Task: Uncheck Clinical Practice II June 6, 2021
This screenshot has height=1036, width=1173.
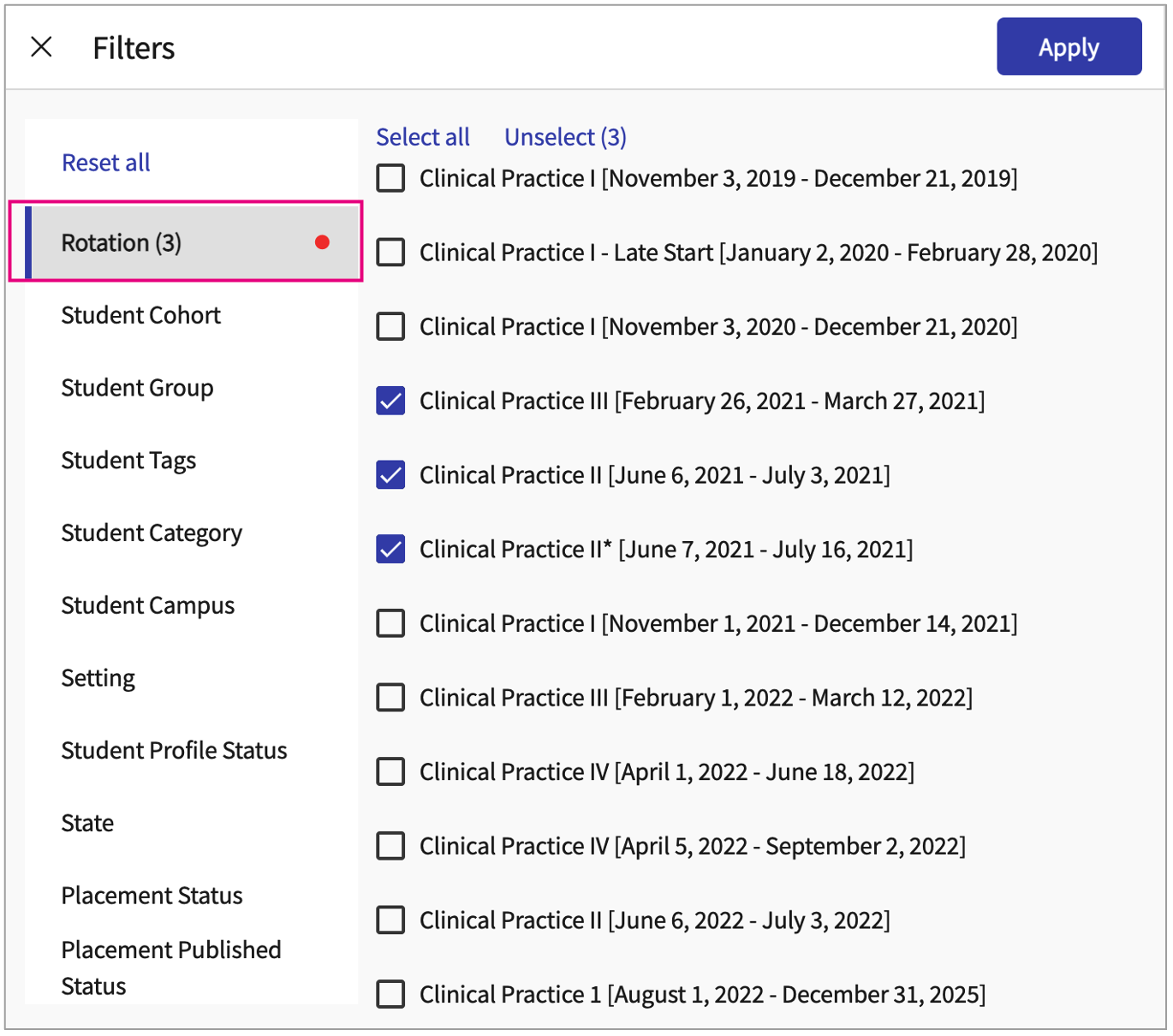Action: 391,475
